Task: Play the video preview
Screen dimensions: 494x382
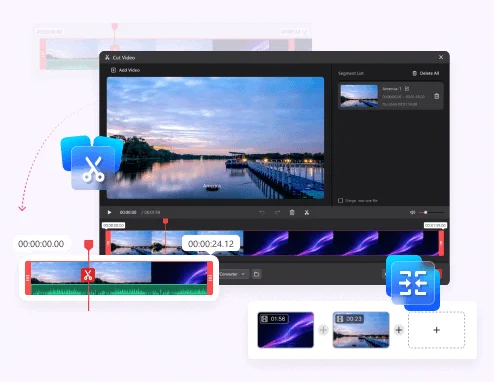Action: (x=109, y=212)
